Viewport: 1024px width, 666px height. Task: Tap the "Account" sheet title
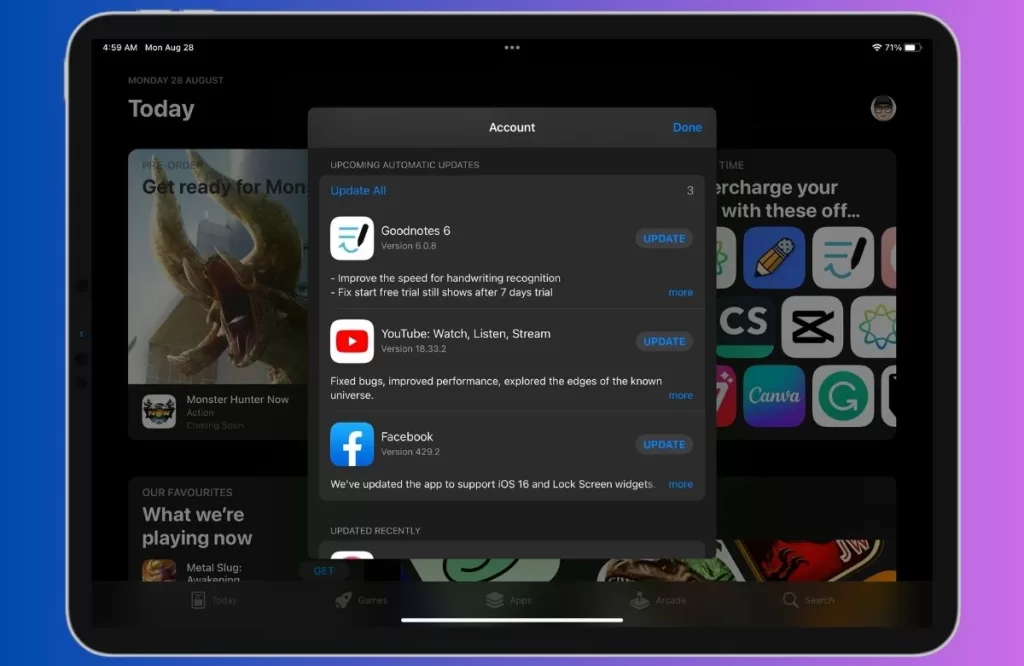click(512, 127)
